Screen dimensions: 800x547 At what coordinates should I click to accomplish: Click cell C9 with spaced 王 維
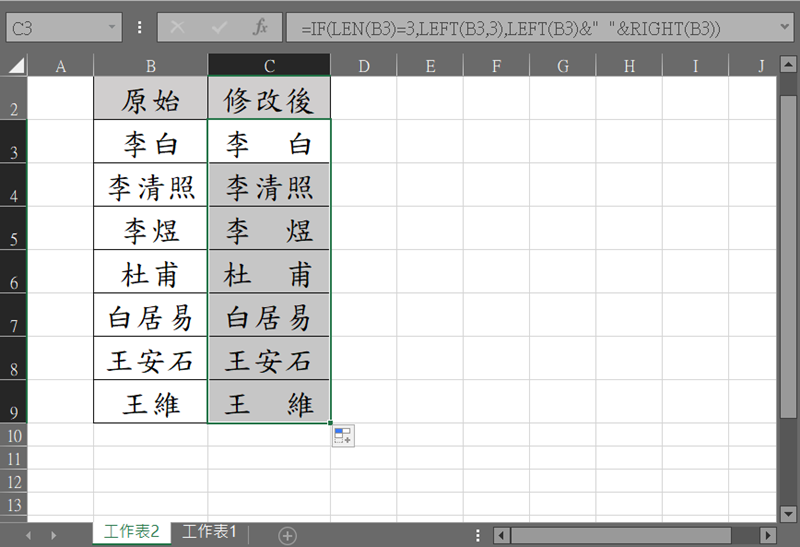pos(269,402)
